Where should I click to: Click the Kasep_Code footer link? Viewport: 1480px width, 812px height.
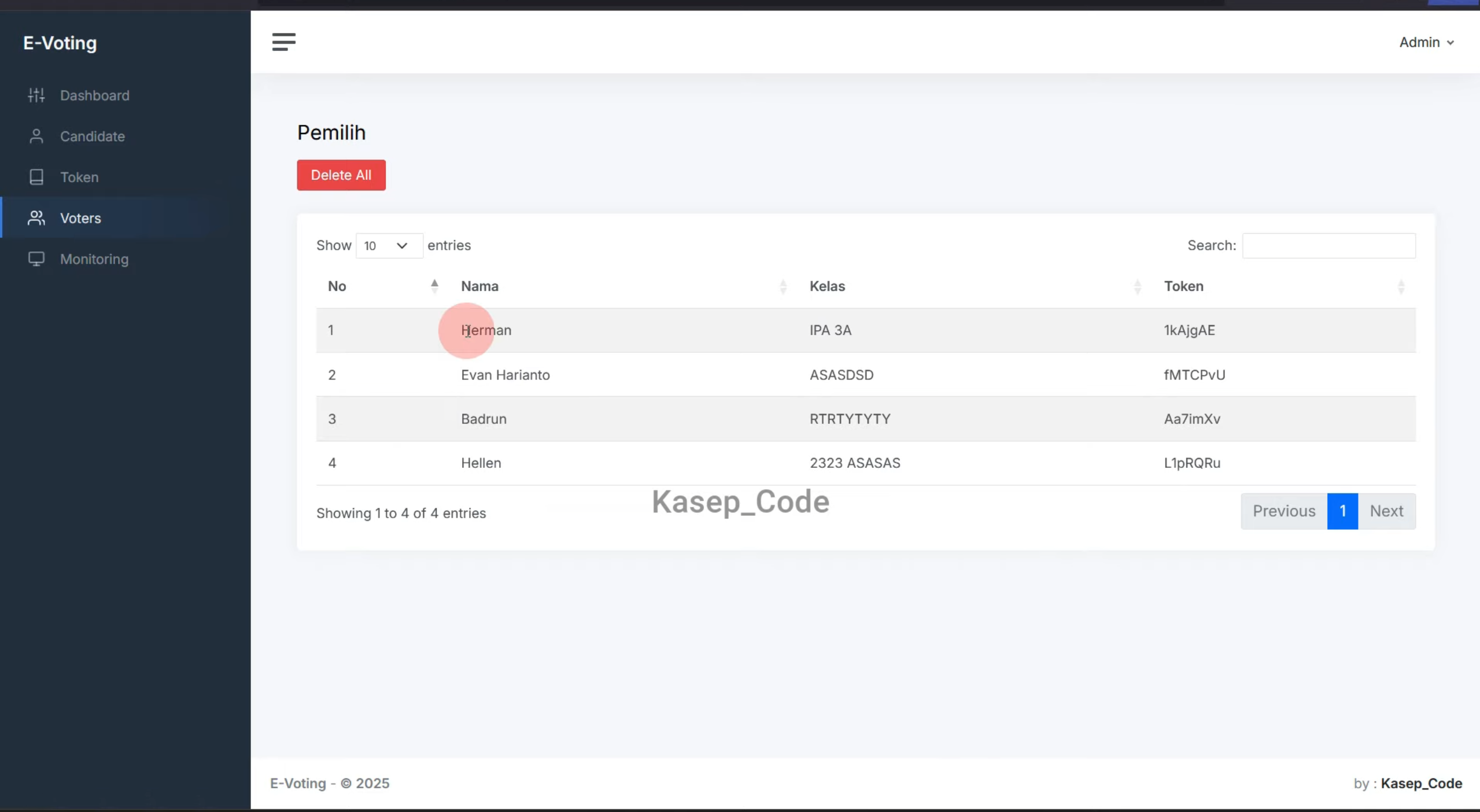pos(1421,784)
